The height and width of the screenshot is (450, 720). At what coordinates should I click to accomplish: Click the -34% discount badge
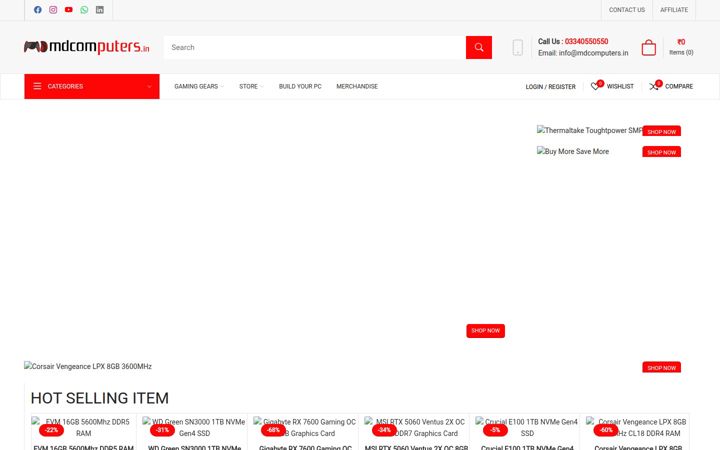[384, 430]
